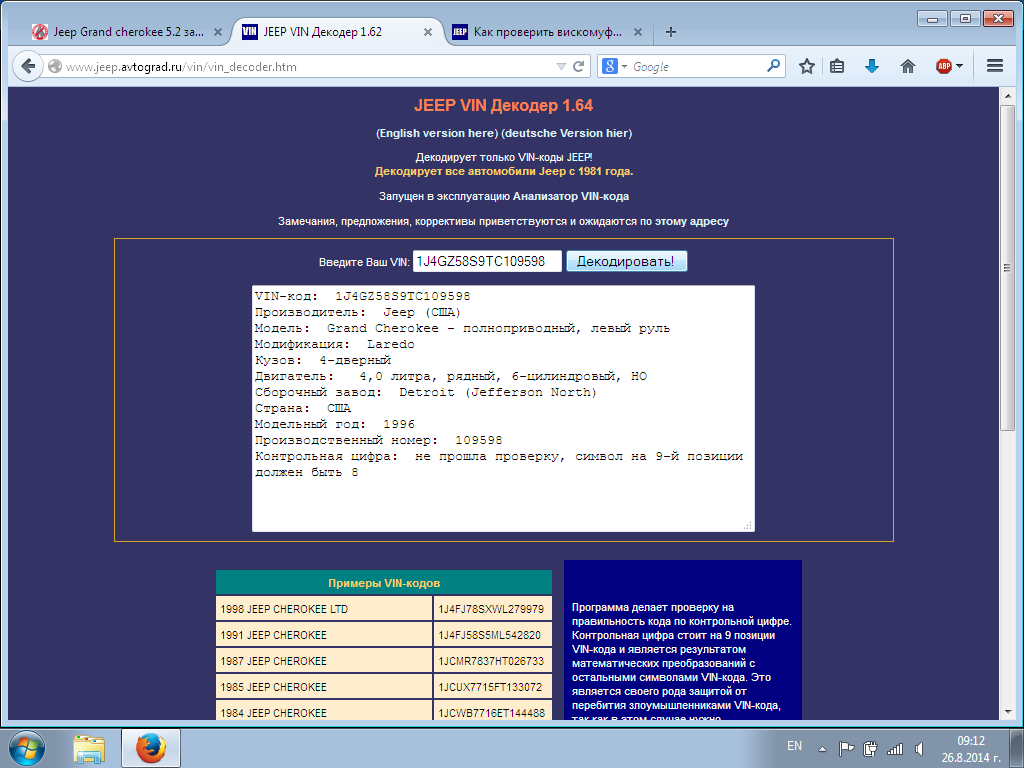Image resolution: width=1024 pixels, height=768 pixels.
Task: Click the Adblock Plus ABP icon
Action: [944, 67]
